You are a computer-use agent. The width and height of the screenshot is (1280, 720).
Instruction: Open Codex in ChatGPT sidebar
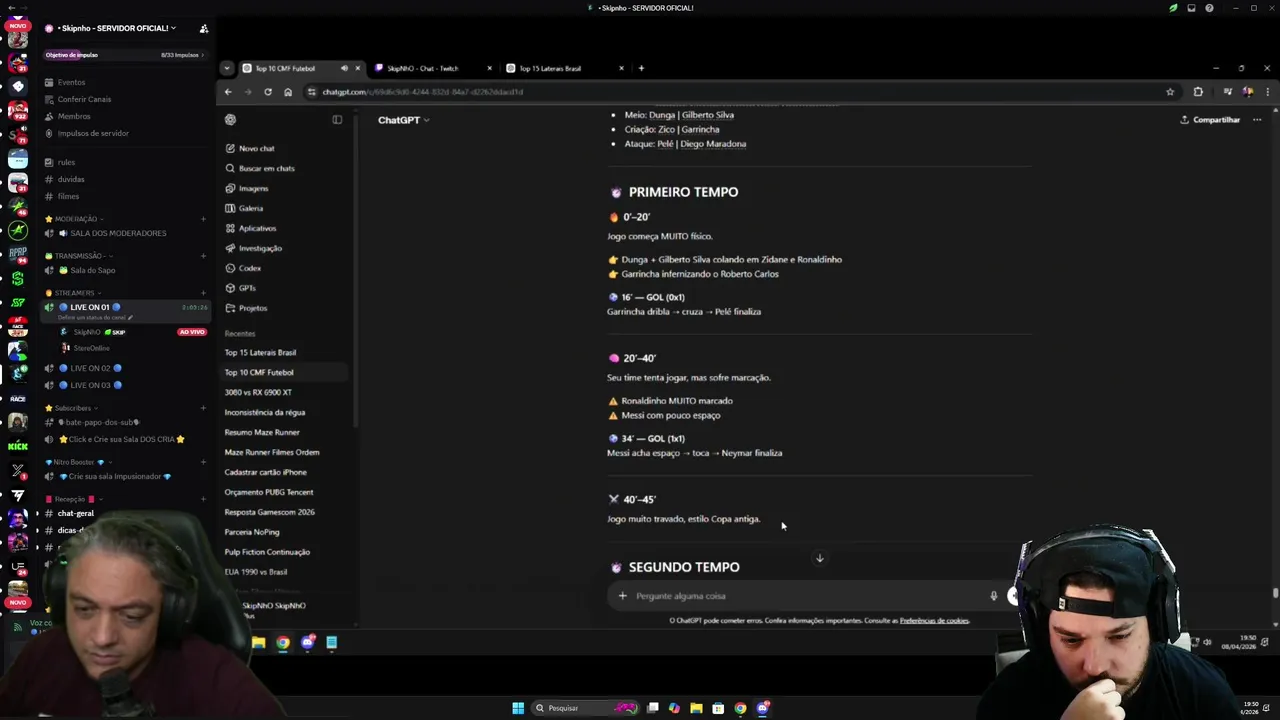(250, 268)
